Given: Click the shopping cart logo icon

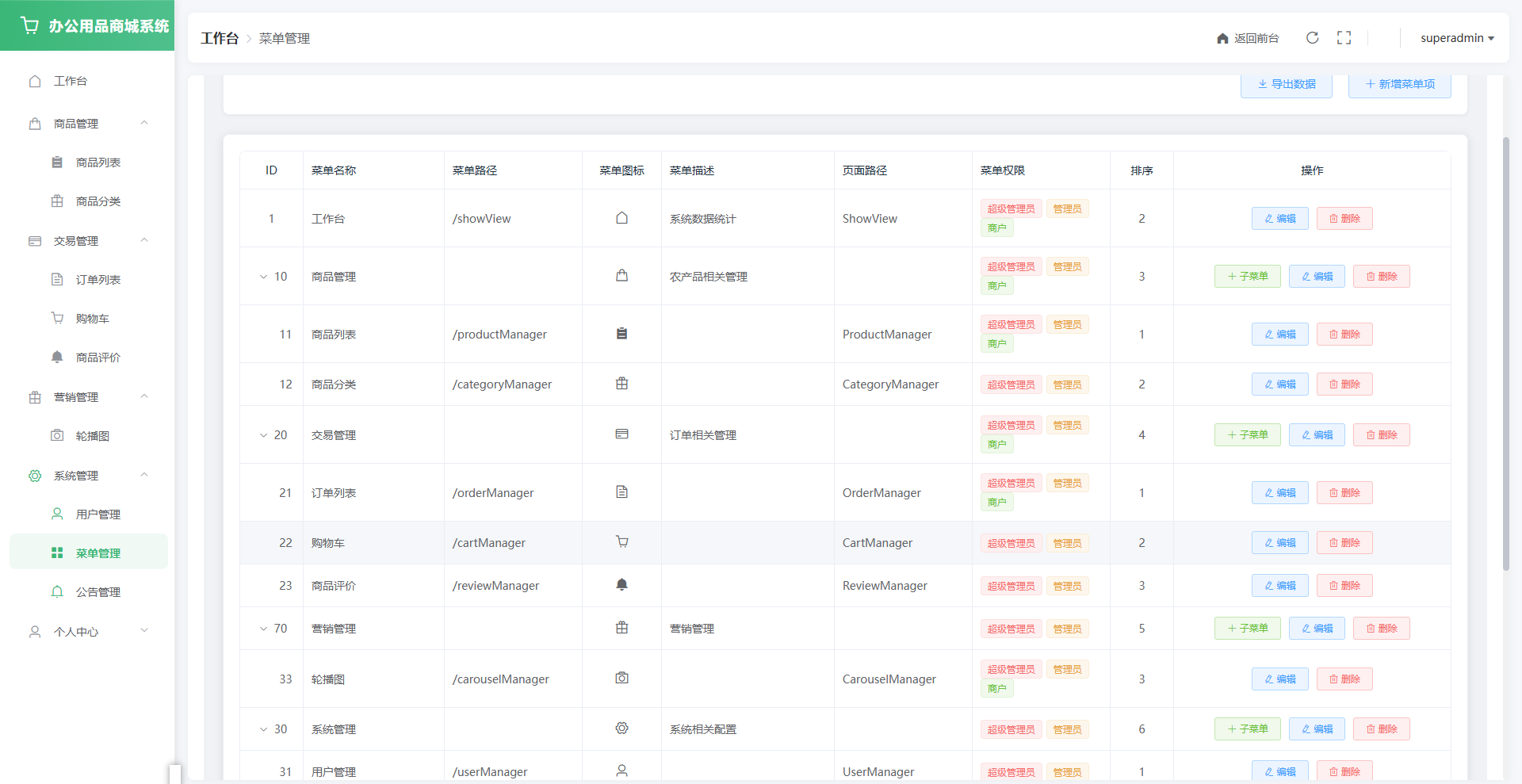Looking at the screenshot, I should 30,25.
